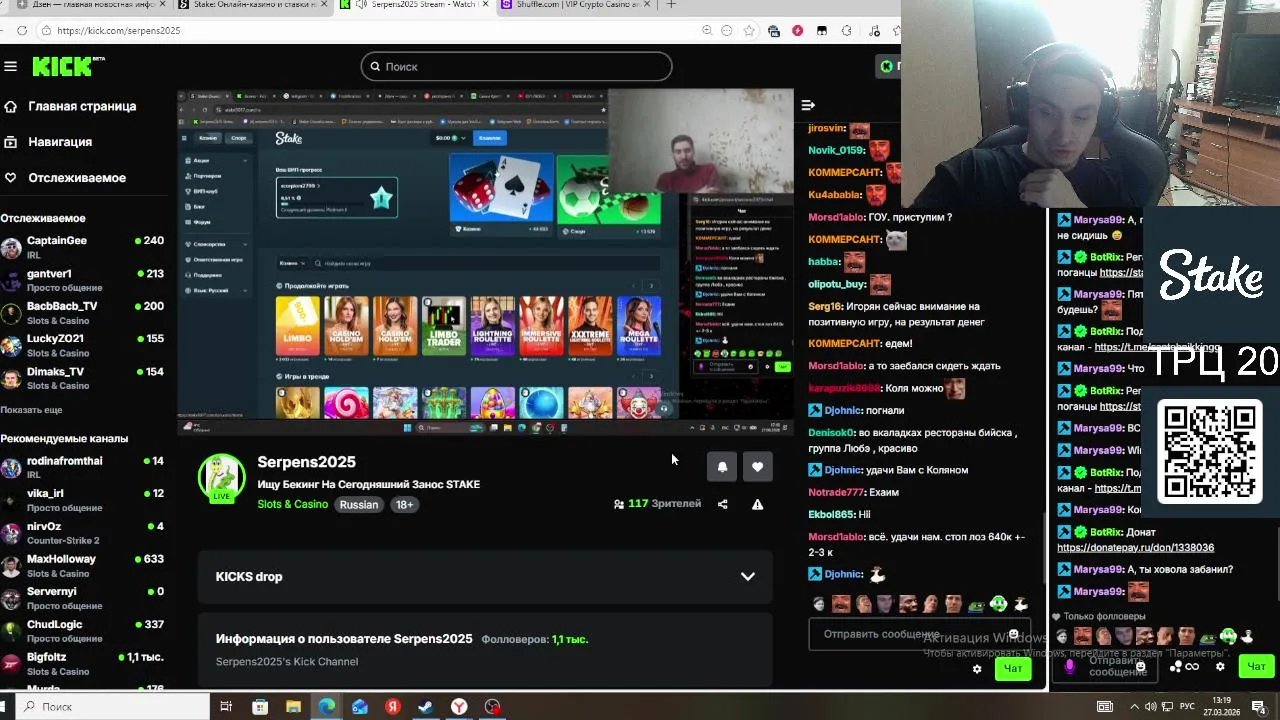Click the infinity icon in overlay chat
Screen dimensions: 1280x720
tap(1191, 667)
